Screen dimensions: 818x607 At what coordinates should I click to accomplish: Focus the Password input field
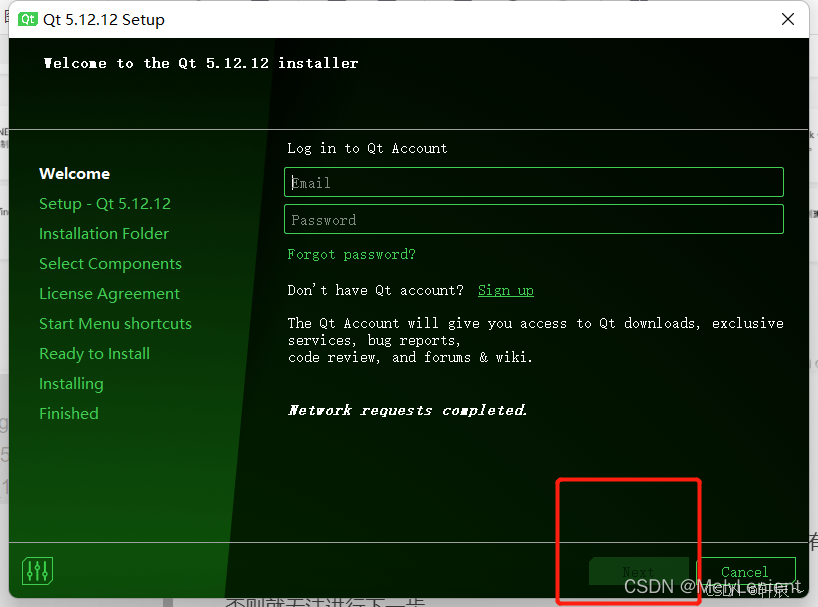click(534, 219)
